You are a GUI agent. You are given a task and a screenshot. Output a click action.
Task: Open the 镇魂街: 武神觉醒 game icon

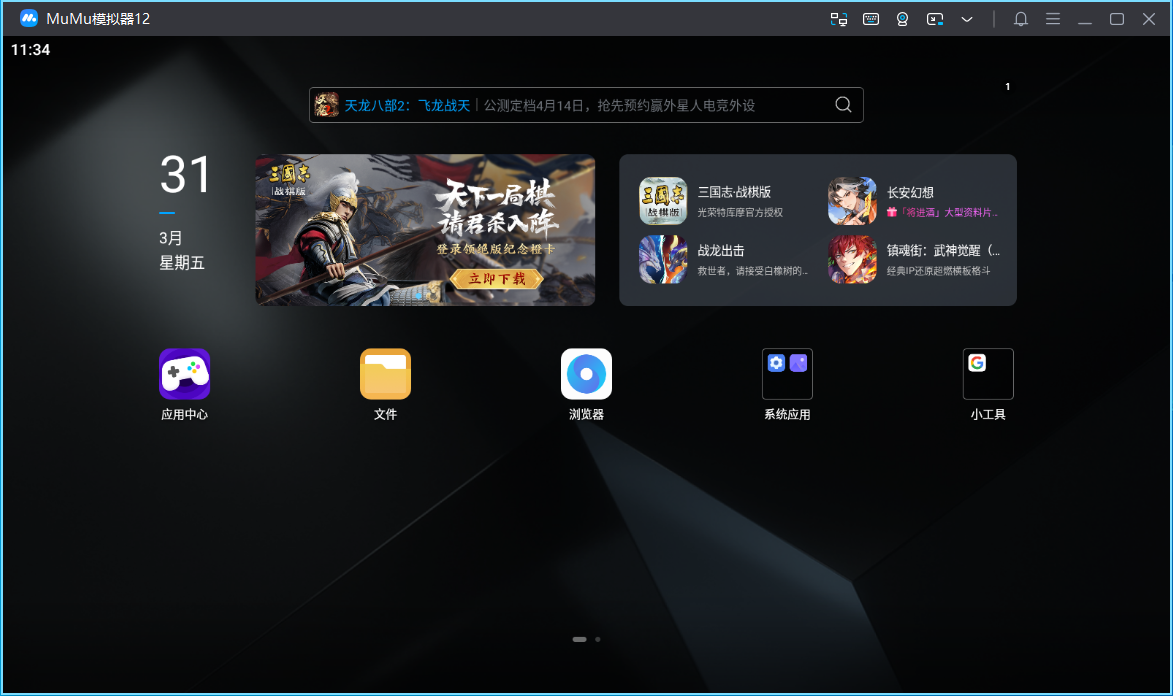852,259
